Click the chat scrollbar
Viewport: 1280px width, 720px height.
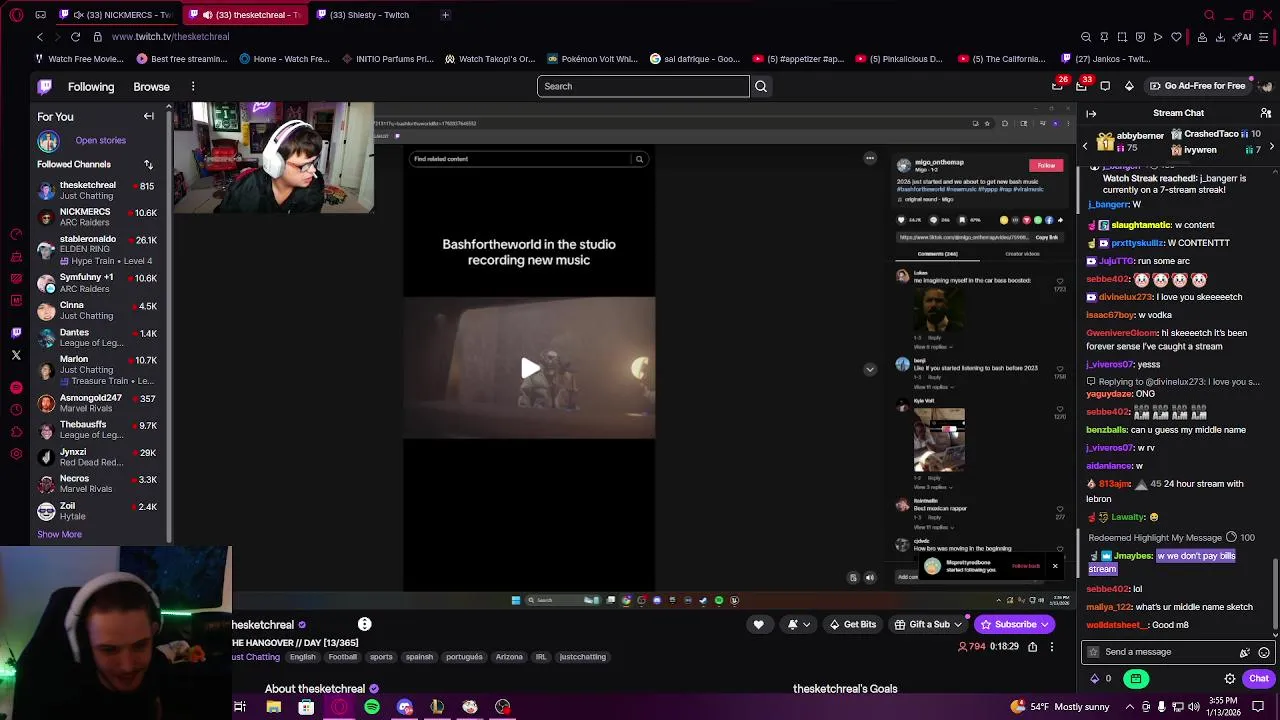1276,596
